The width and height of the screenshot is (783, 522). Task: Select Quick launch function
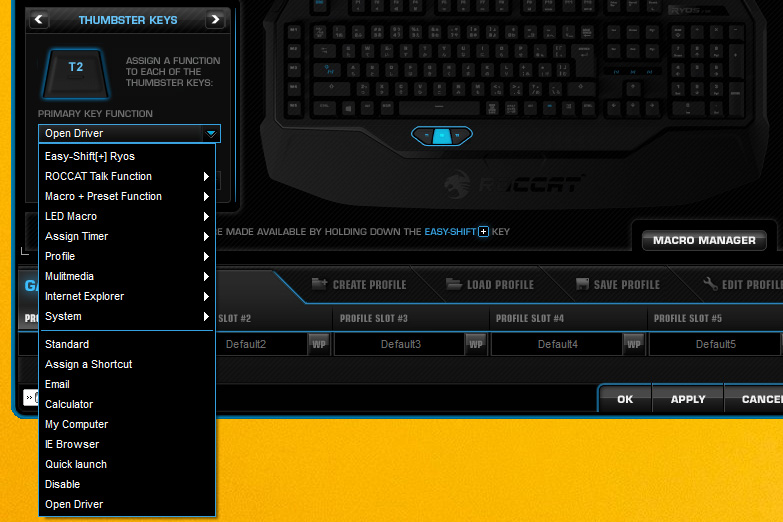click(x=127, y=464)
